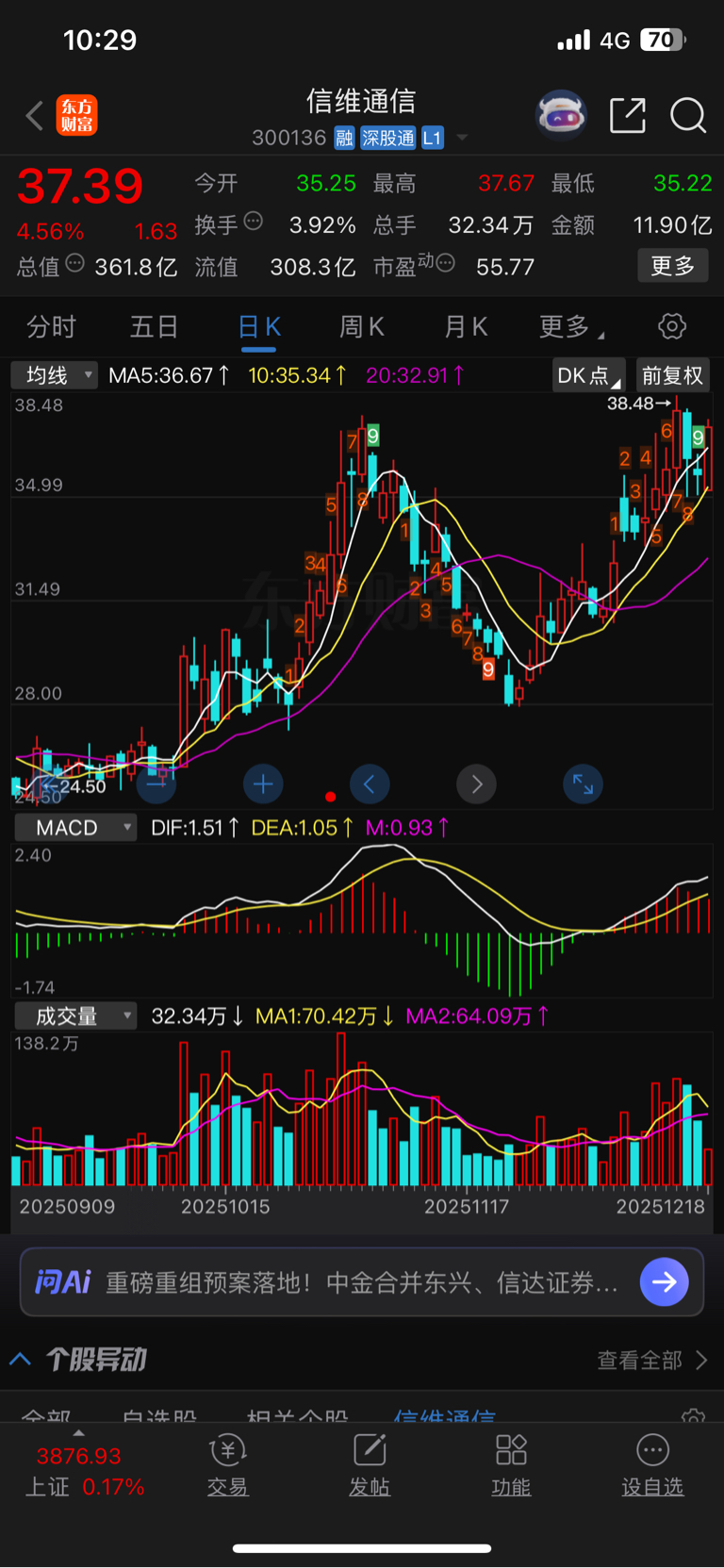This screenshot has height=1568, width=724.
Task: Move chart right with arrow button
Action: (476, 784)
